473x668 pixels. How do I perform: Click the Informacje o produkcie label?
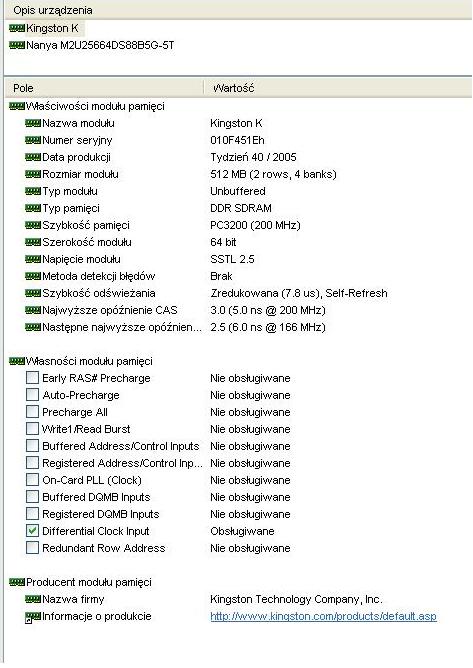click(97, 616)
